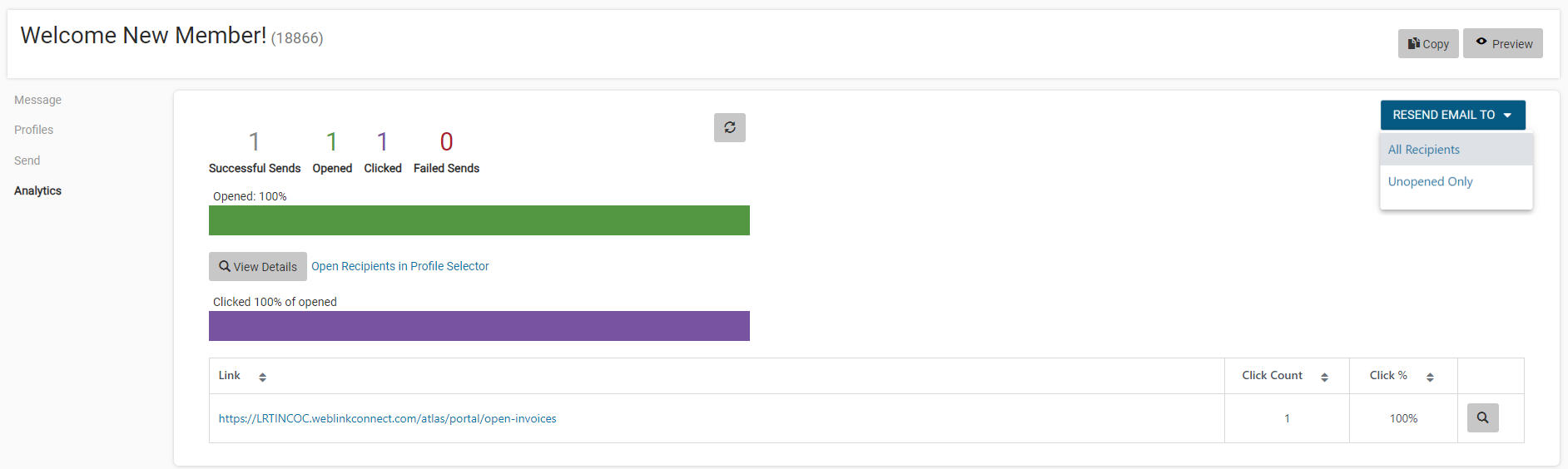Viewport: 1568px width, 469px height.
Task: Sort by Click Count column arrows
Action: pyautogui.click(x=1324, y=377)
